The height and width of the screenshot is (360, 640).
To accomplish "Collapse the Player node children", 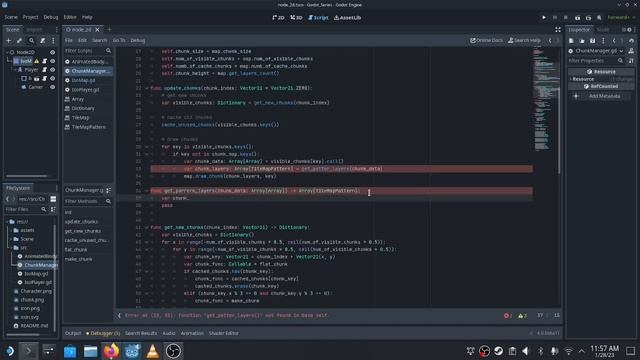I will coord(14,70).
